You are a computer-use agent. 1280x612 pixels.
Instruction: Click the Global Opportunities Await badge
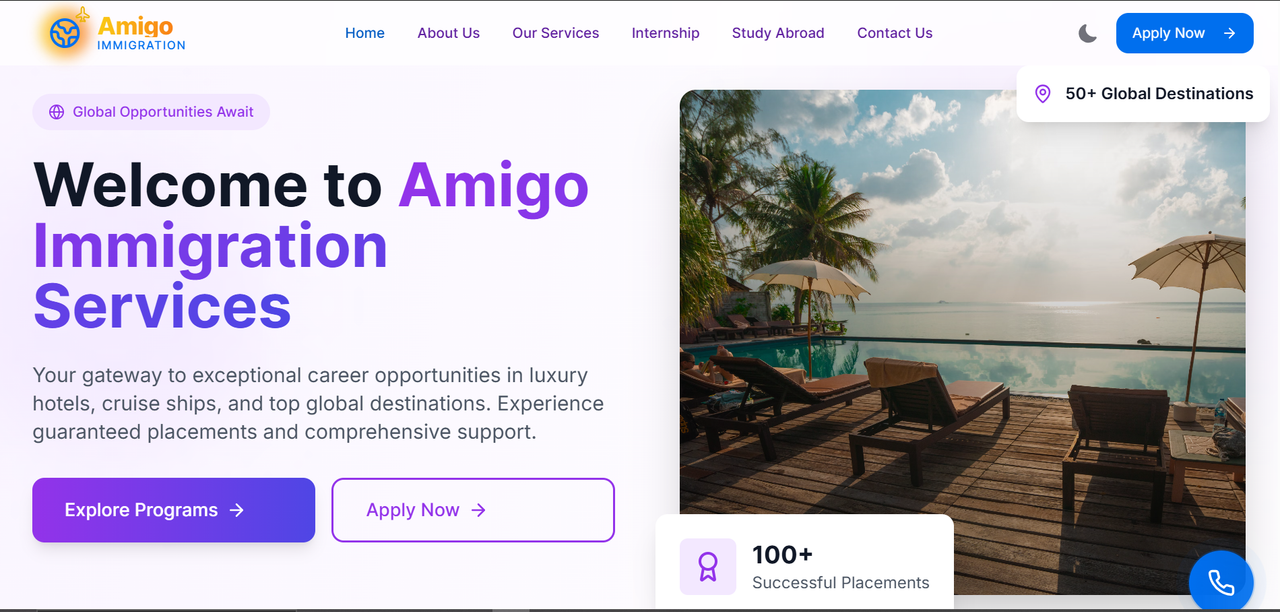point(151,112)
